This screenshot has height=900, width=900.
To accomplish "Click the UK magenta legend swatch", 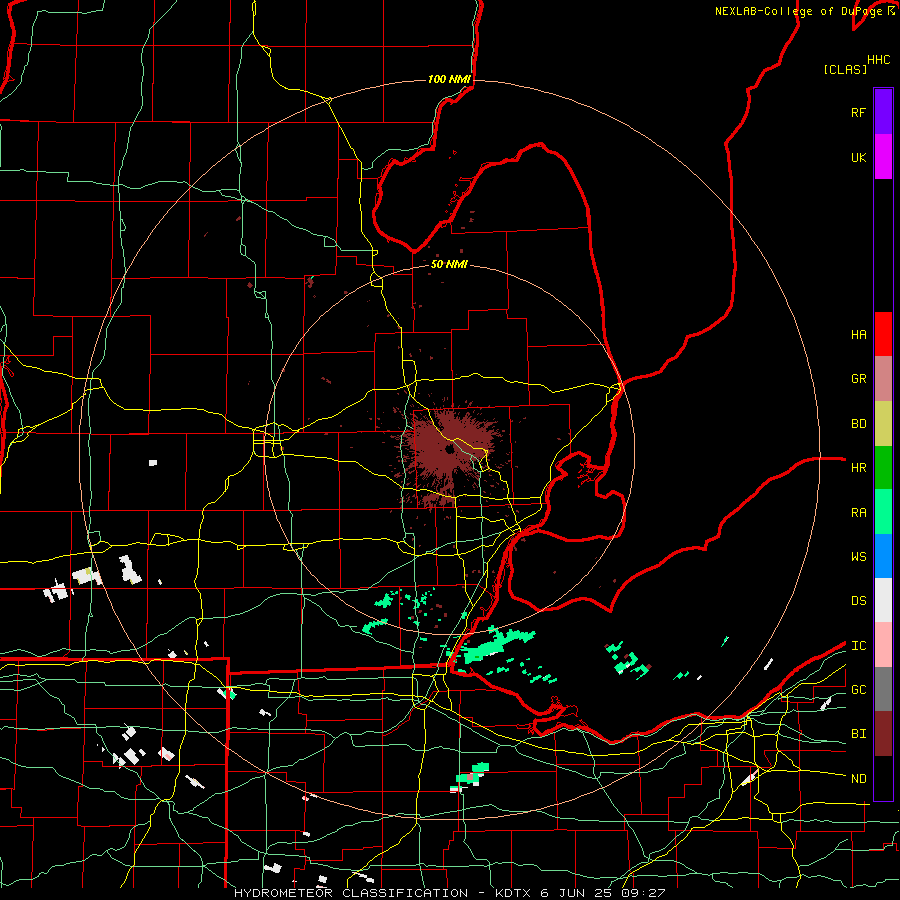I will pyautogui.click(x=883, y=157).
